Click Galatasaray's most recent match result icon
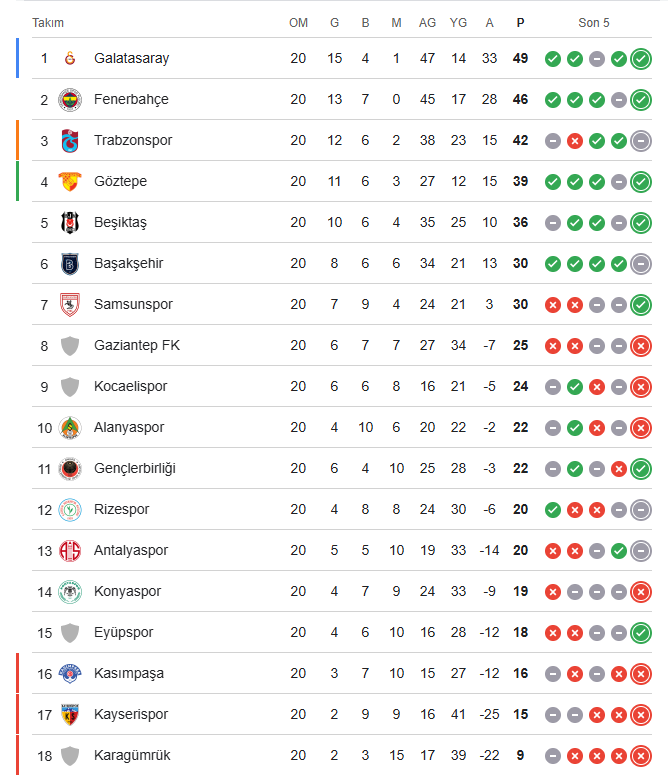Screen dimensions: 672x782 (x=641, y=59)
